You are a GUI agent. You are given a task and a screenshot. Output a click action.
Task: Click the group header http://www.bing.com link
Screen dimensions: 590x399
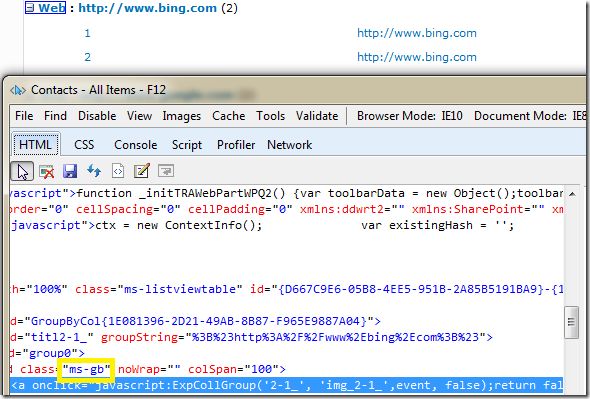[x=148, y=8]
